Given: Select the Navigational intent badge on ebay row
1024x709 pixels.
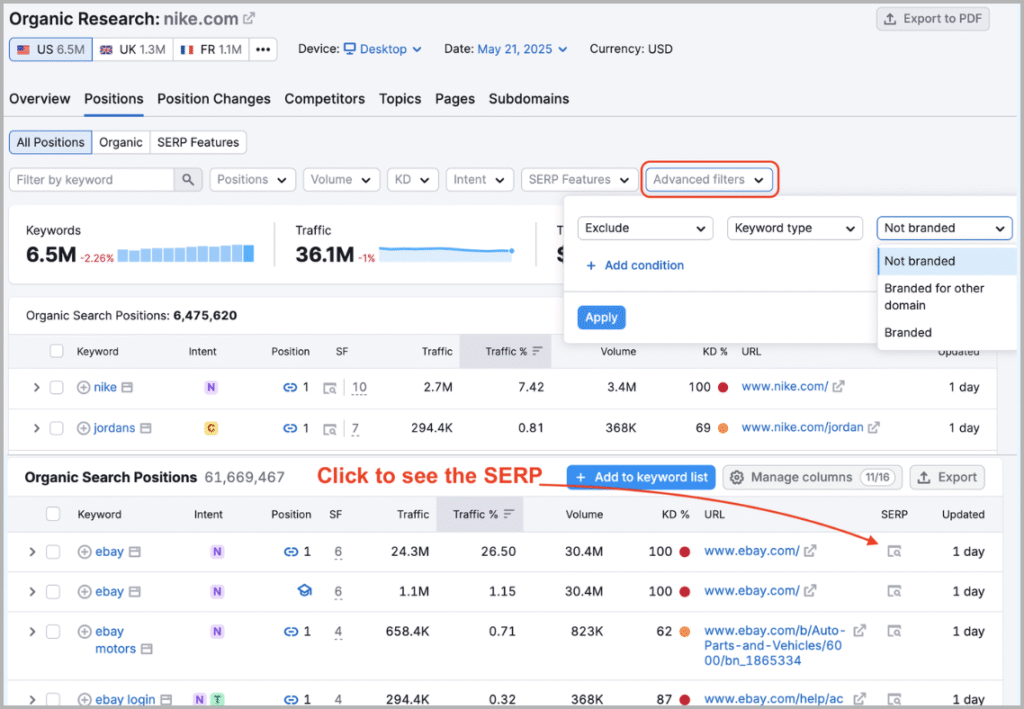Looking at the screenshot, I should [x=217, y=551].
